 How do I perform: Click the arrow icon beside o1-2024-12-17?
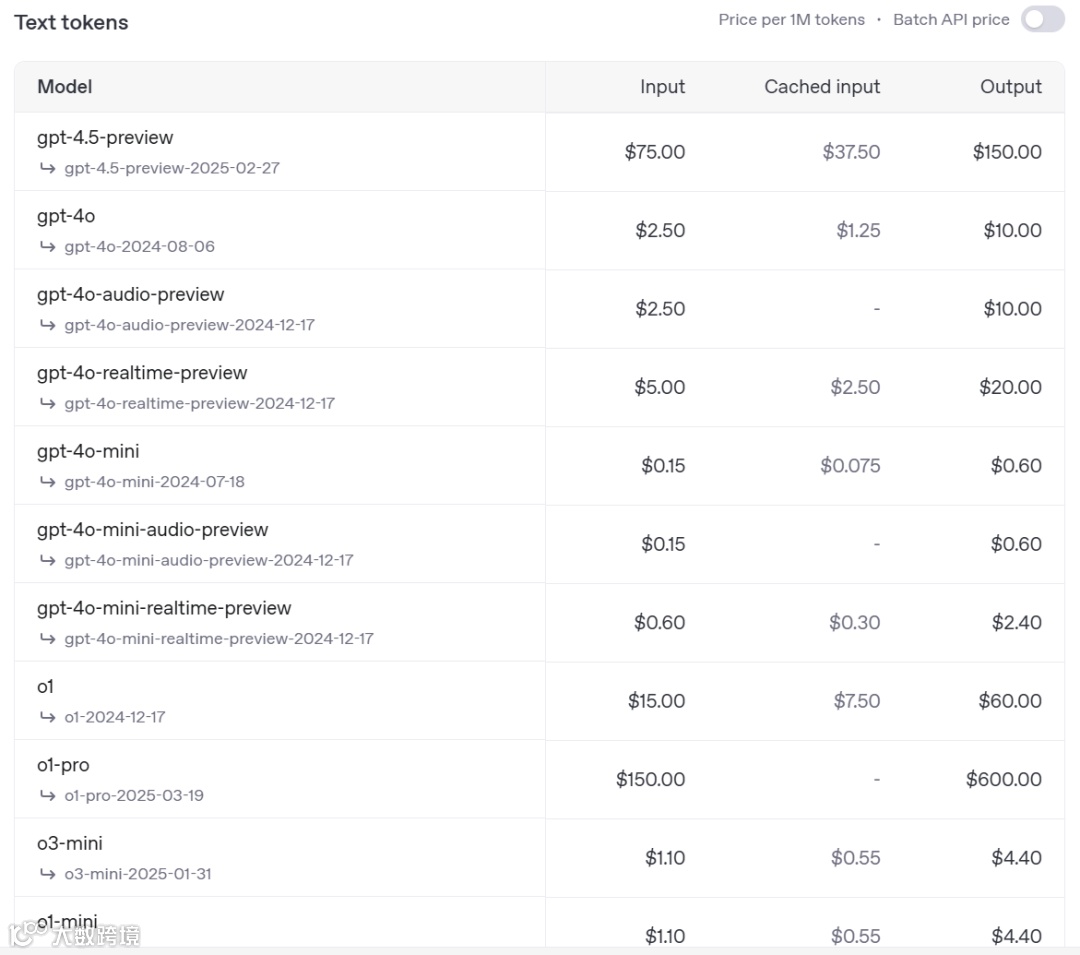(x=47, y=717)
